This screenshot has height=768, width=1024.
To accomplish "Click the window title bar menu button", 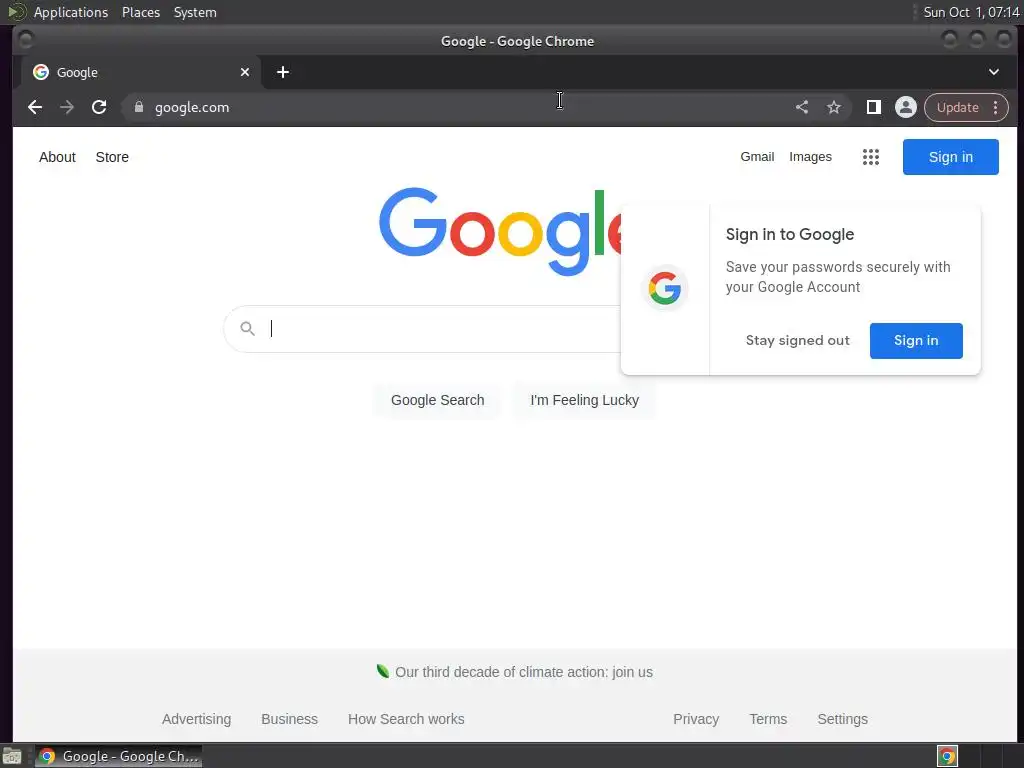I will point(25,40).
